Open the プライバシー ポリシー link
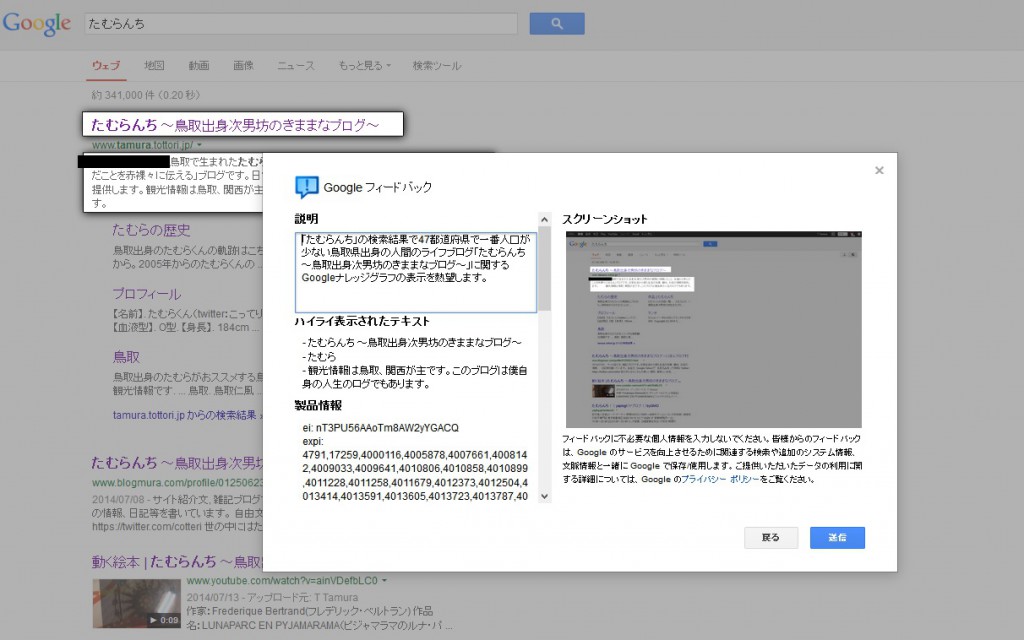The width and height of the screenshot is (1024, 640). coord(720,479)
